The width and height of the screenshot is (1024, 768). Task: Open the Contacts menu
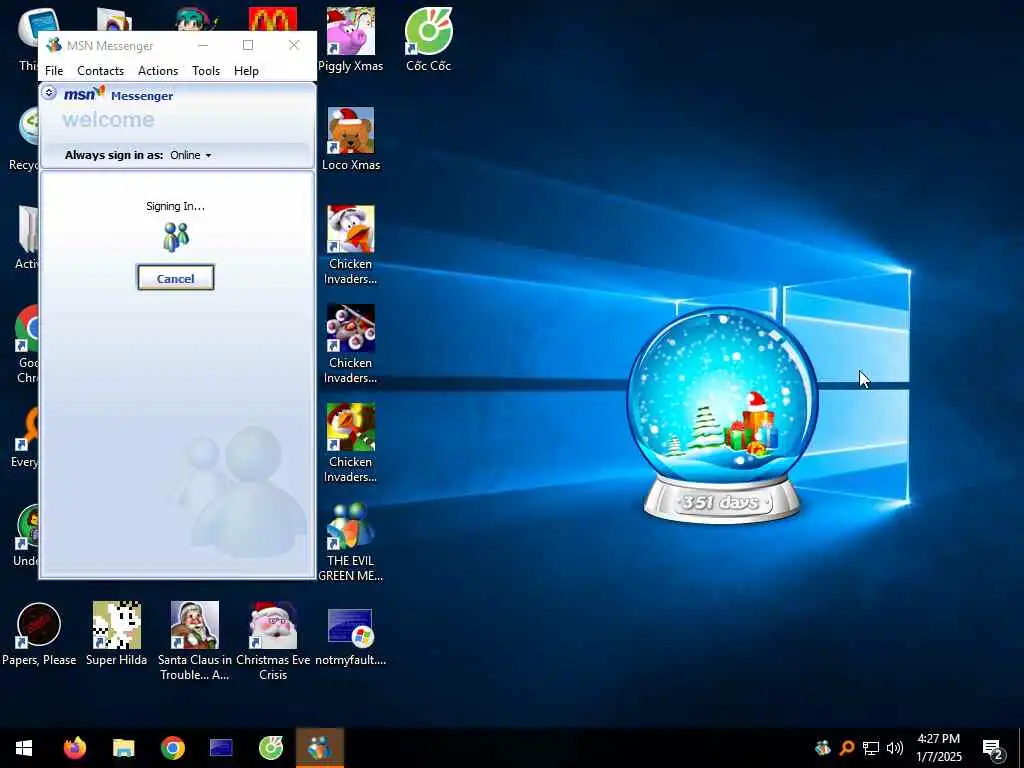click(101, 71)
